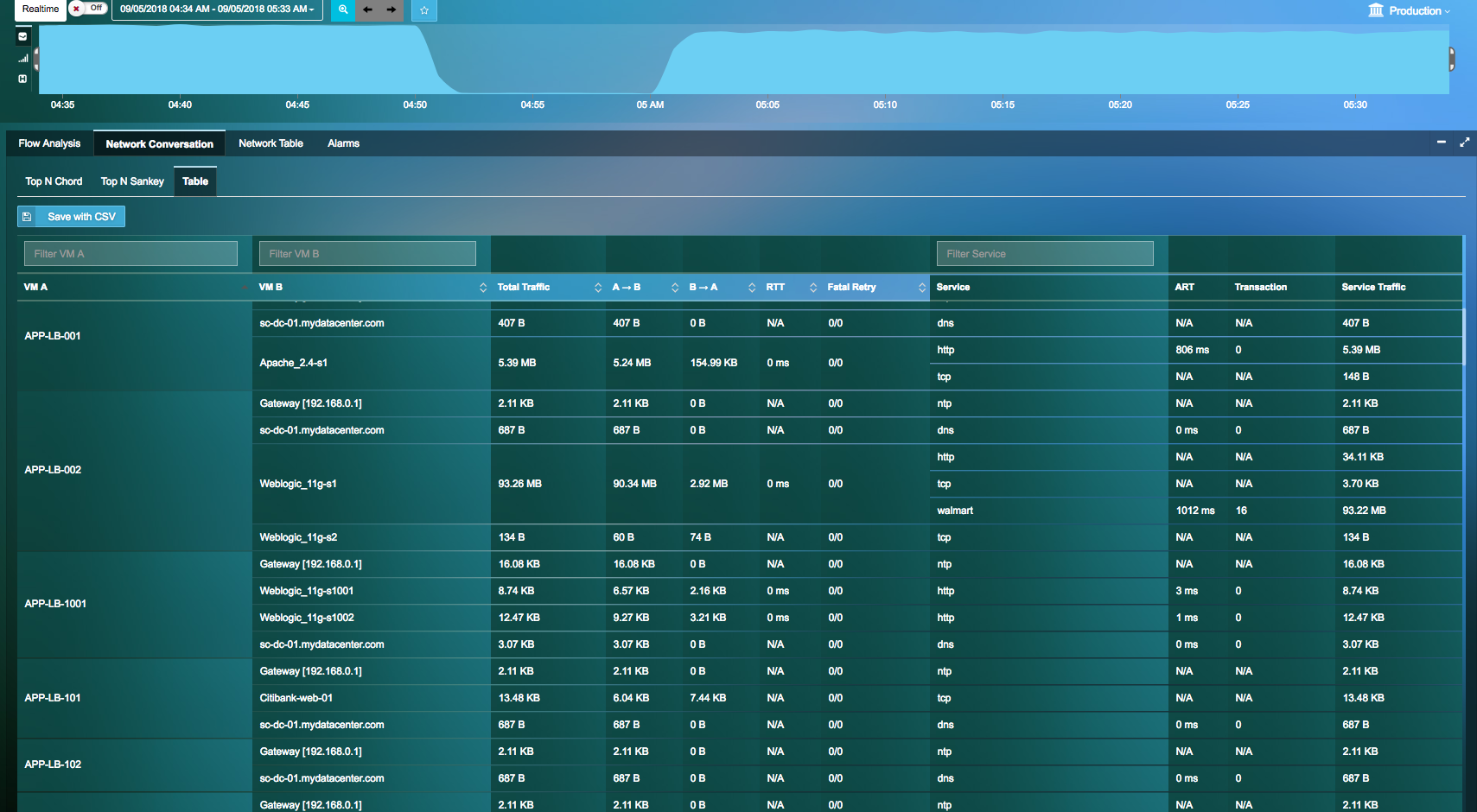The height and width of the screenshot is (812, 1477).
Task: Toggle sorting on the Total Traffic column
Action: (597, 287)
